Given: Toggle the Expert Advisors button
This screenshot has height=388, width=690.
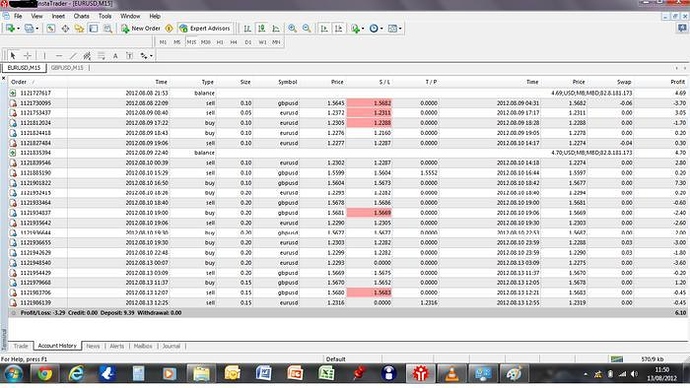Looking at the screenshot, I should (x=205, y=28).
